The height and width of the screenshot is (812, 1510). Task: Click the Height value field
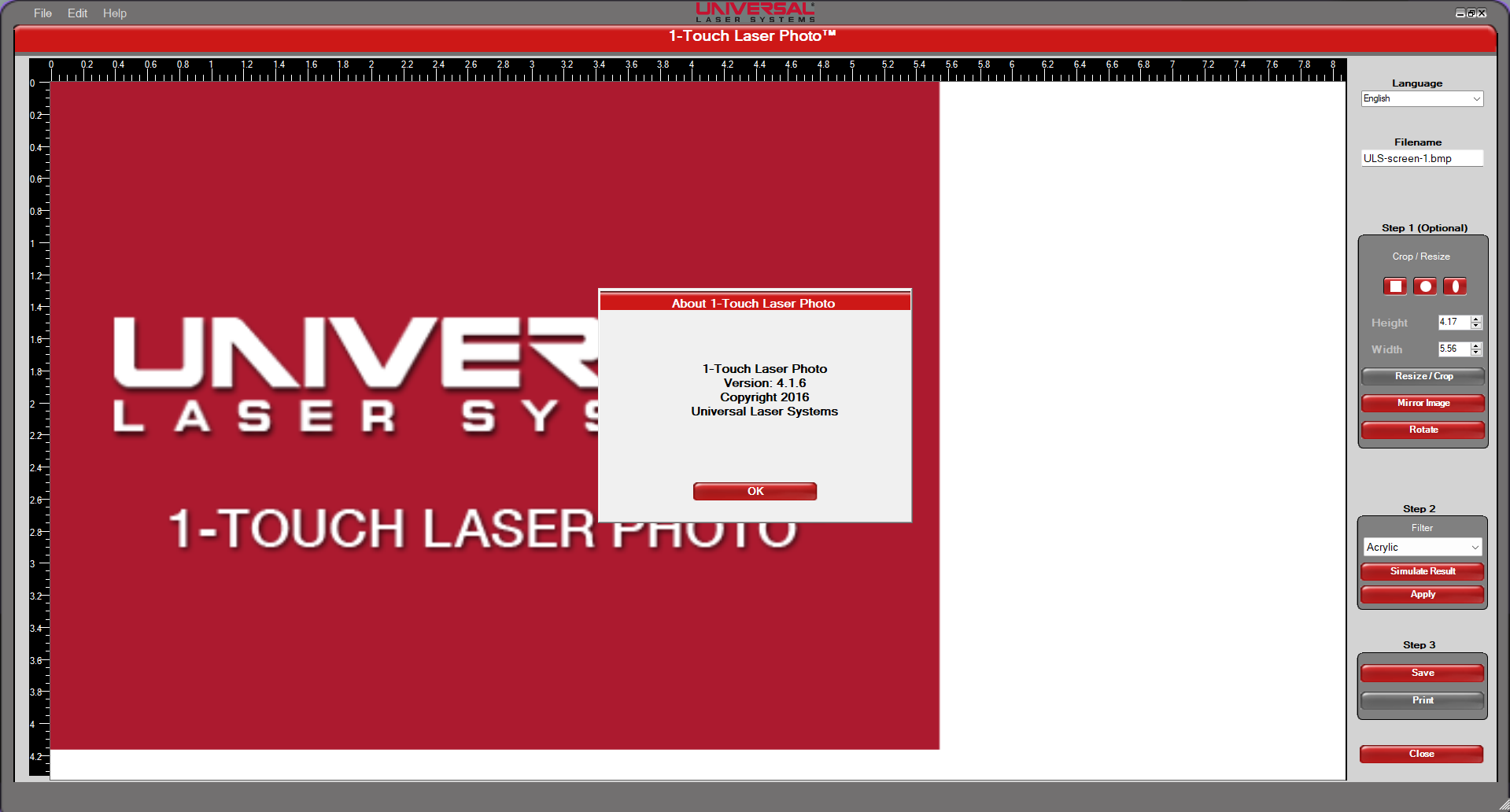(x=1453, y=322)
